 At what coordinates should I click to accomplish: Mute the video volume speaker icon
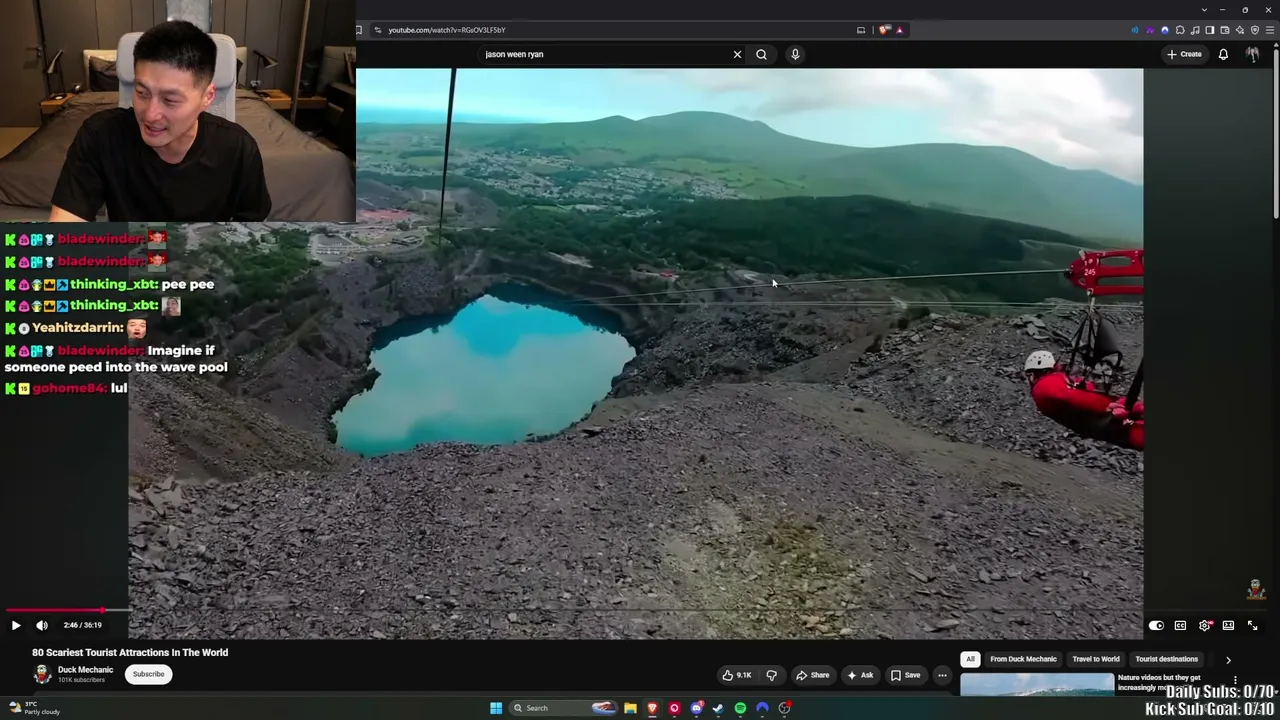point(42,625)
